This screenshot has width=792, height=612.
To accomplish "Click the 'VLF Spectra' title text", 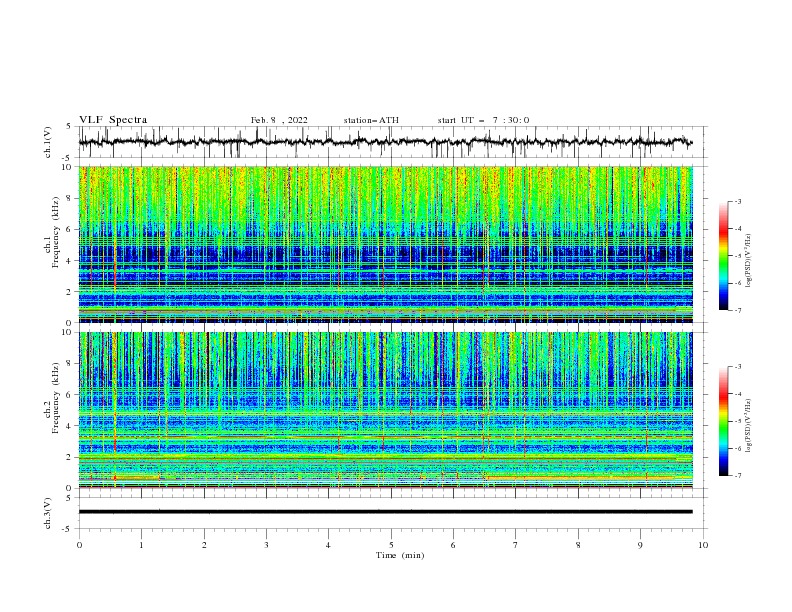I will pos(113,120).
